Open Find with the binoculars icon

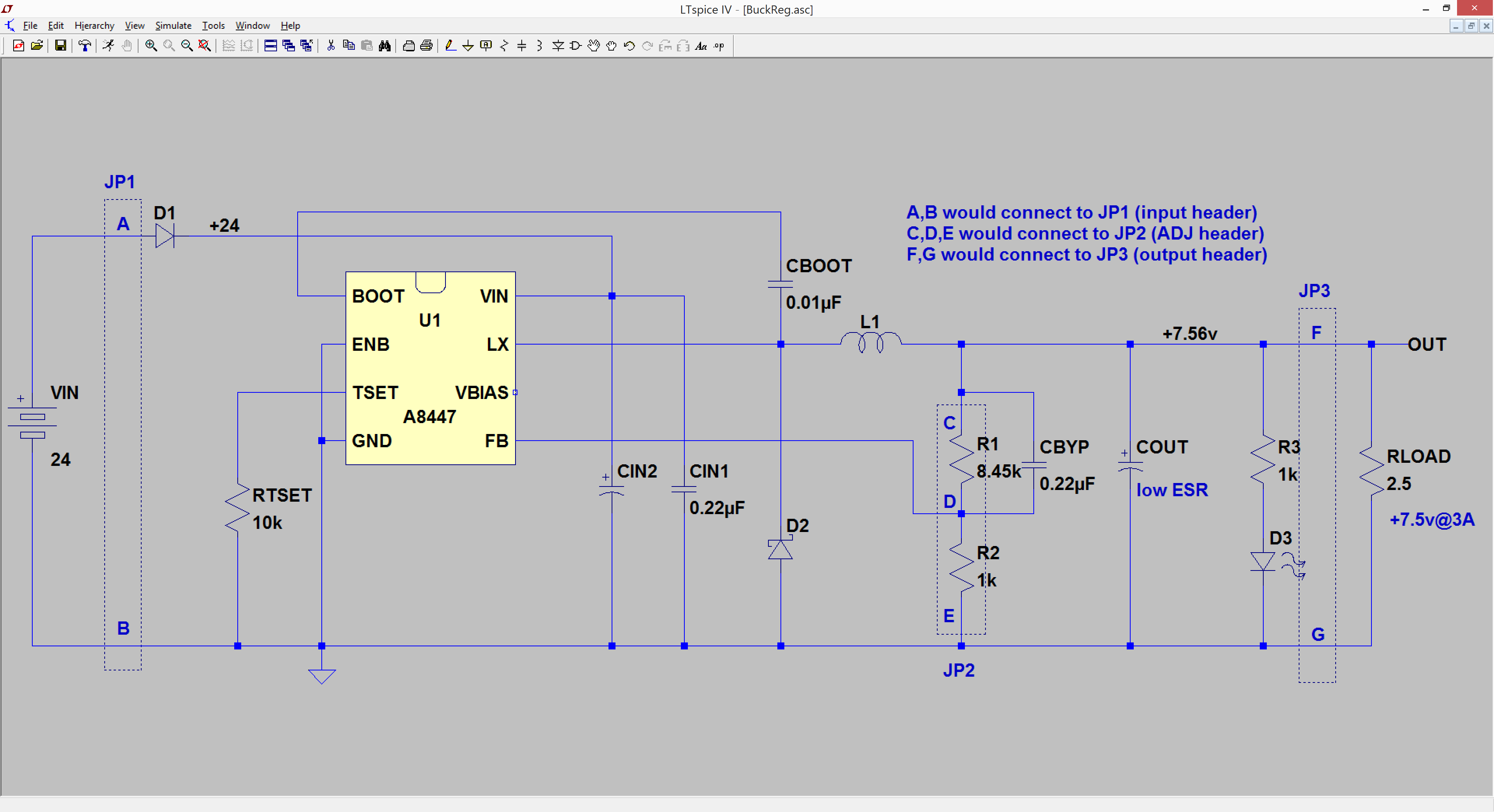384,46
